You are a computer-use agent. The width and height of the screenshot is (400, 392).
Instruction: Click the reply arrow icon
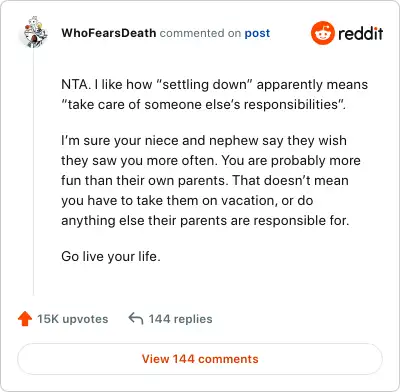(x=136, y=318)
